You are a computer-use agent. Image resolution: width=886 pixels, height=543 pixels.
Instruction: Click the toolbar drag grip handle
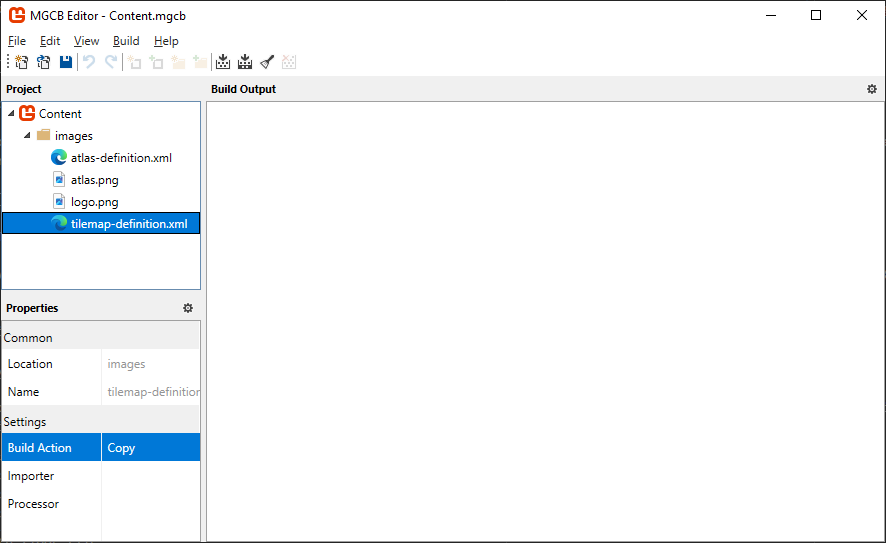coord(8,62)
